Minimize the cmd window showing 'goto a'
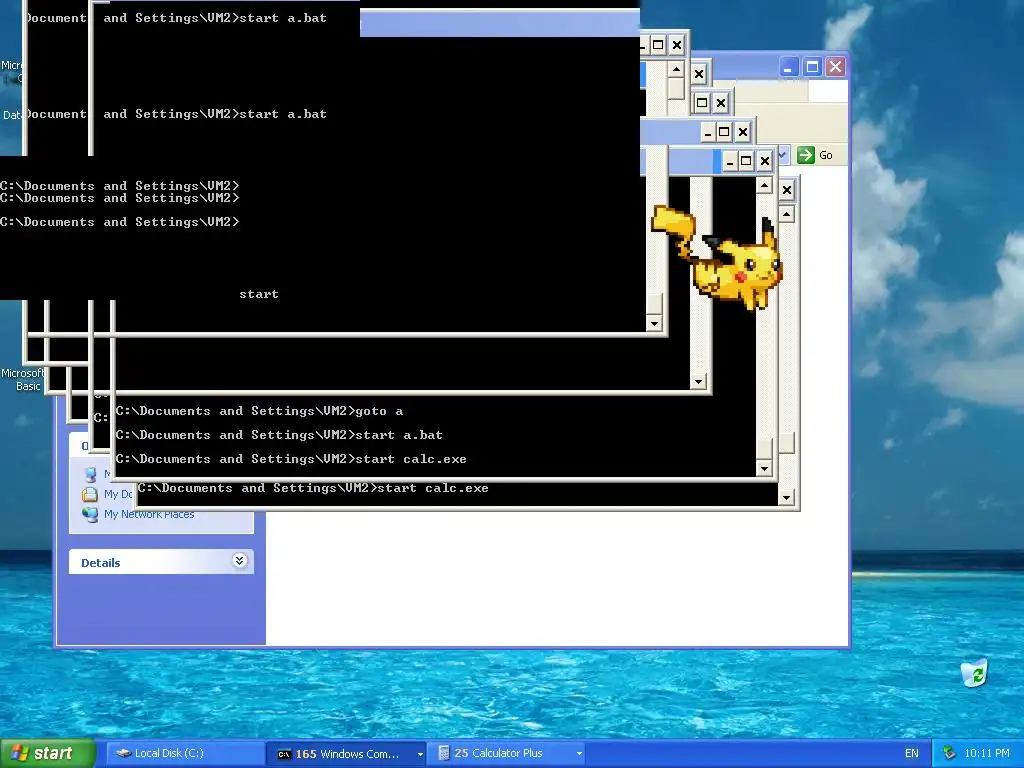Image resolution: width=1024 pixels, height=768 pixels. coord(729,161)
